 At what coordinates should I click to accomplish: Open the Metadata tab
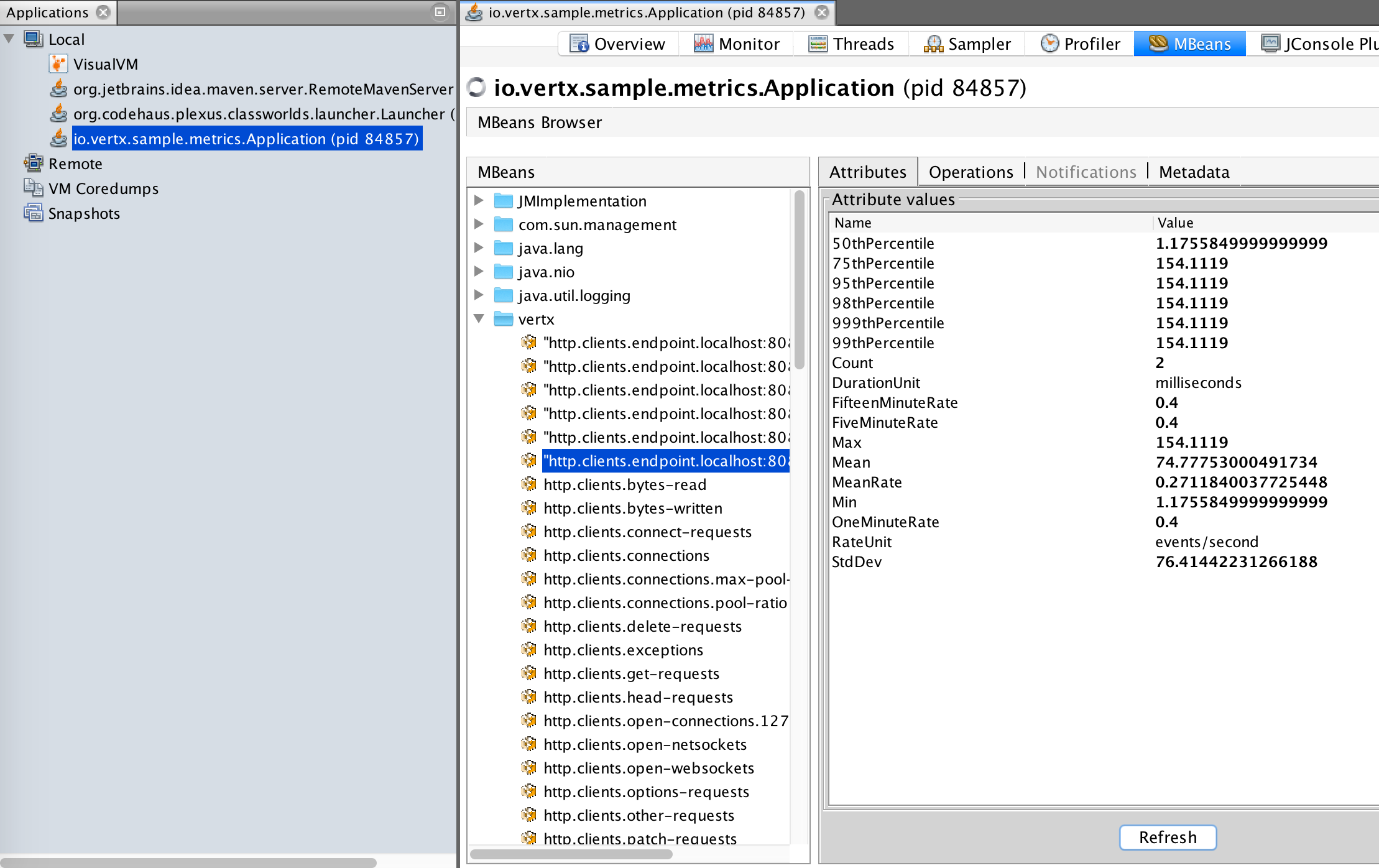[1194, 172]
